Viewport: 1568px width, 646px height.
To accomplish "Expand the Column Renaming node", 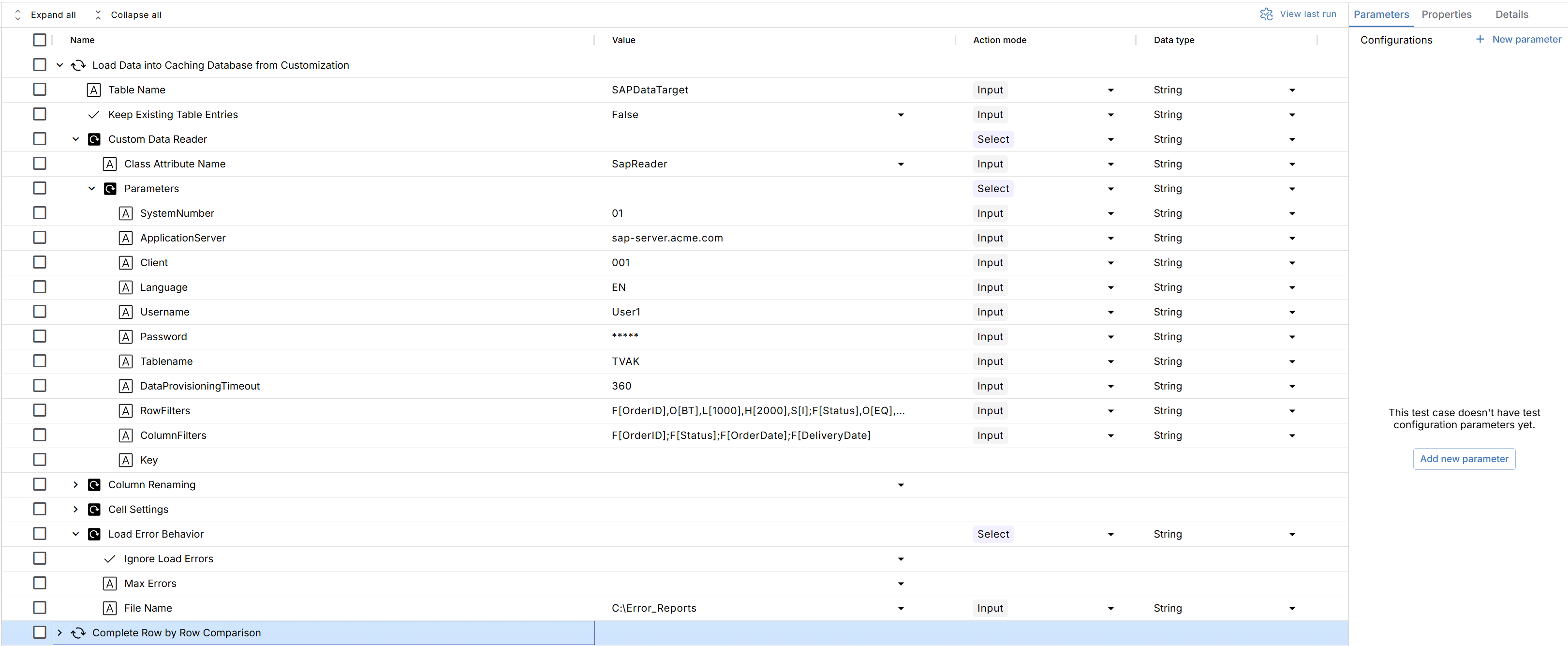I will click(75, 485).
